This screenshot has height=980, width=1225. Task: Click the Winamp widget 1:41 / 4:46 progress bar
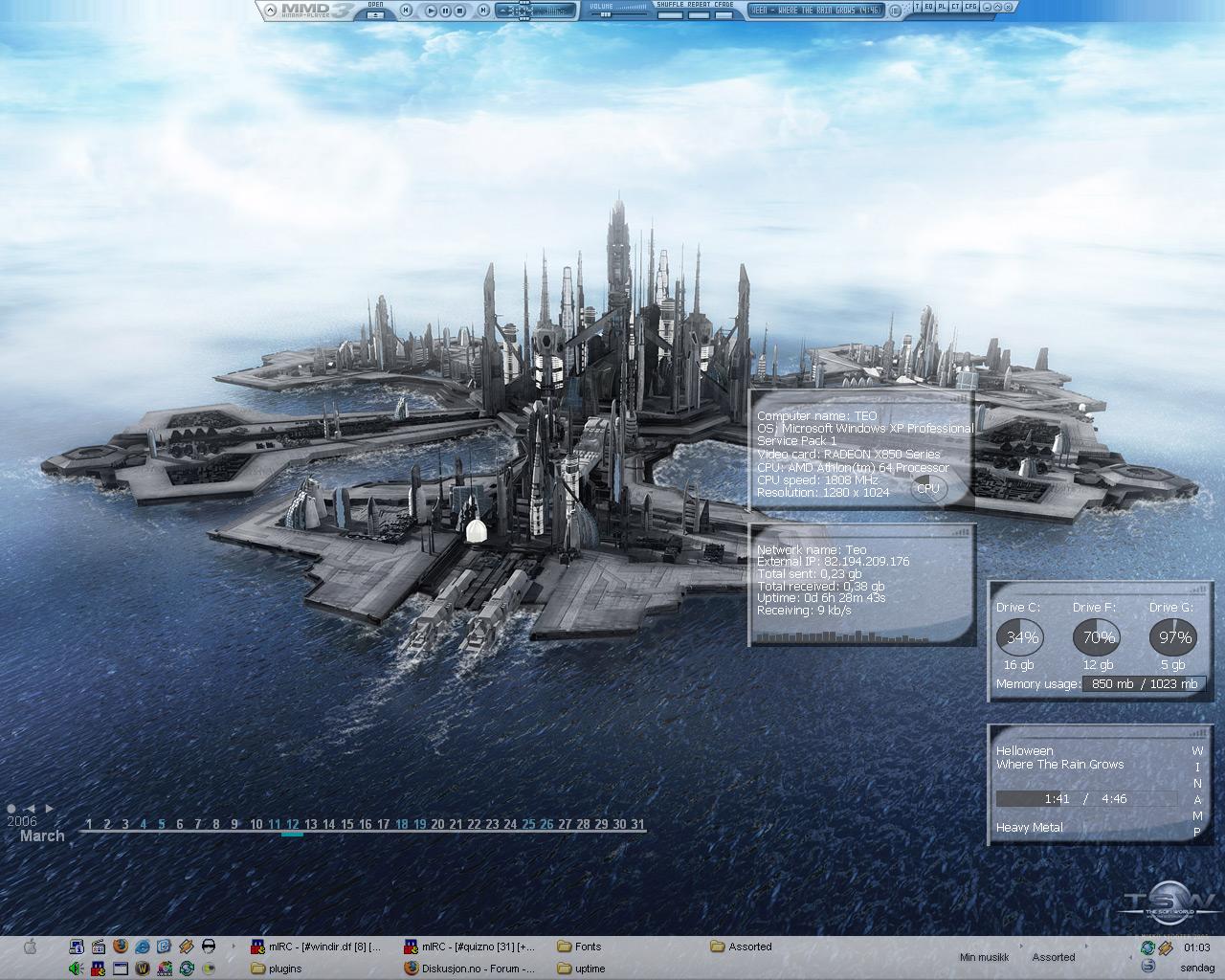1086,798
